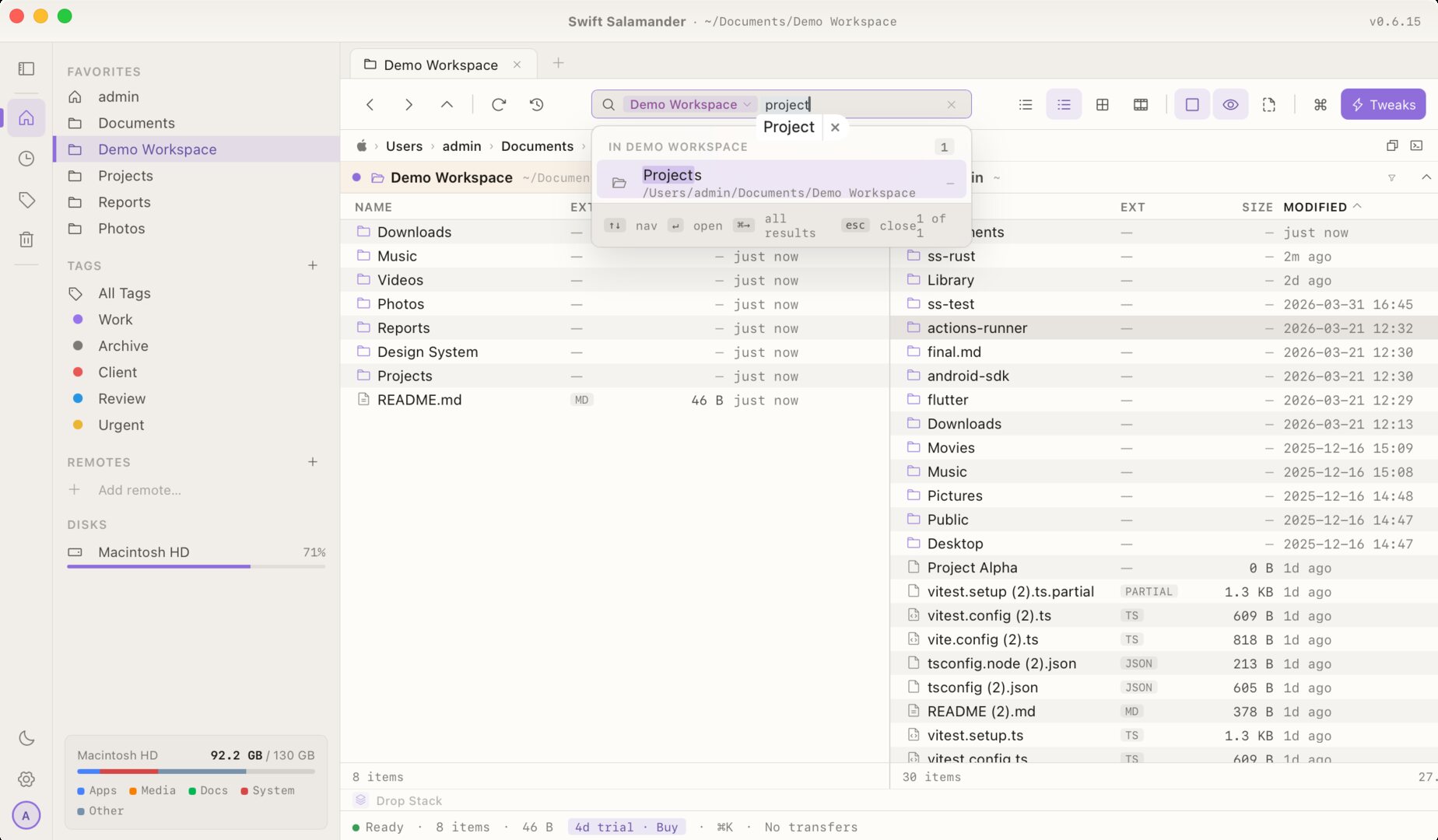The image size is (1438, 840).
Task: Refresh the current directory
Action: (499, 104)
